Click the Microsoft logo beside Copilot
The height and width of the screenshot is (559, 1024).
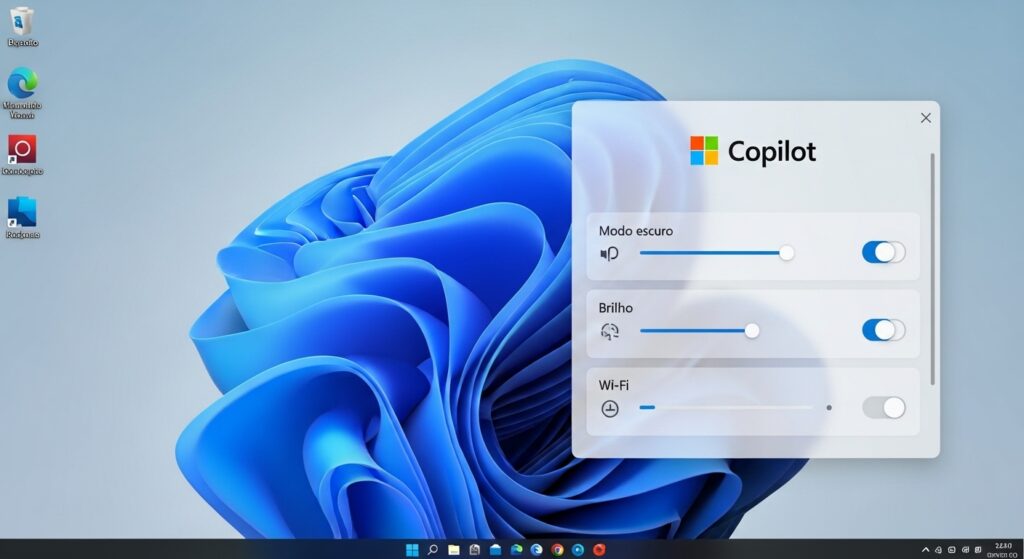pyautogui.click(x=704, y=150)
